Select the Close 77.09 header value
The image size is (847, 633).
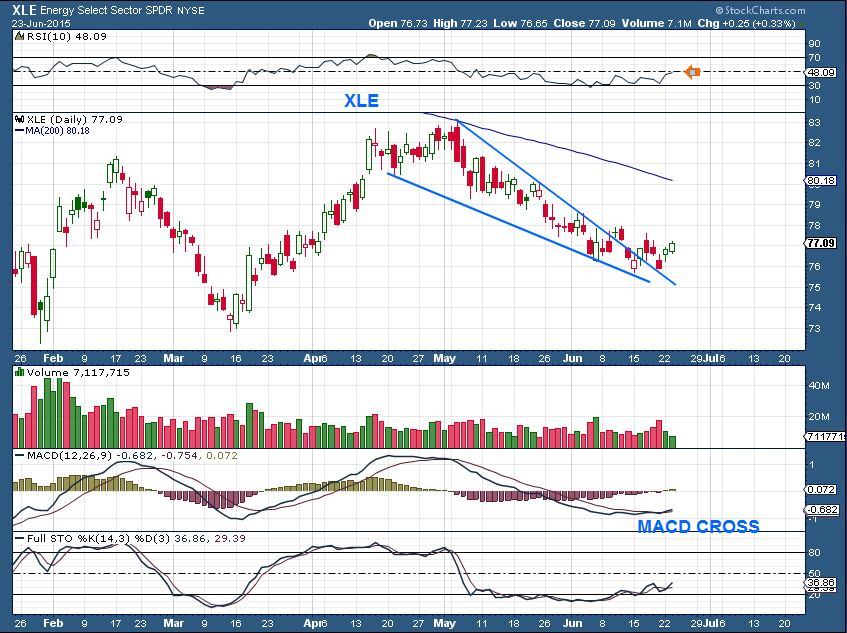point(583,23)
